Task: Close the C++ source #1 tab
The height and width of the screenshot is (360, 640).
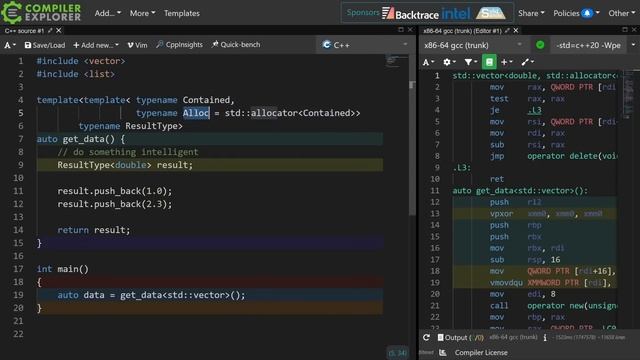Action: (59, 31)
